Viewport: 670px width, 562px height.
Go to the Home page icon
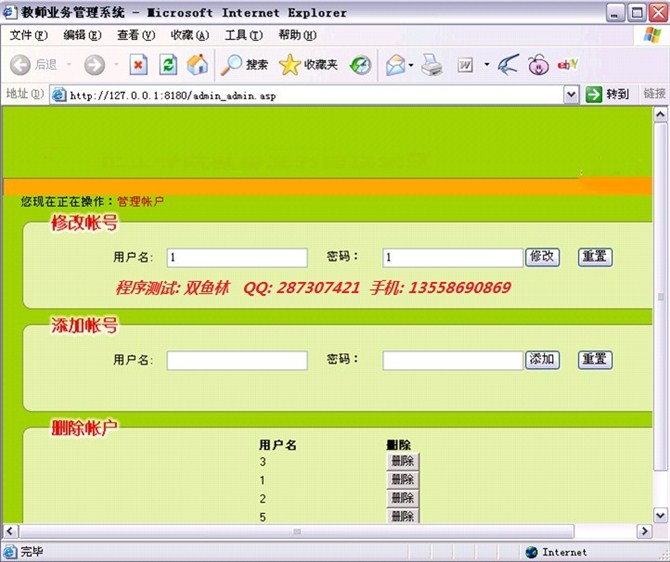tap(197, 65)
